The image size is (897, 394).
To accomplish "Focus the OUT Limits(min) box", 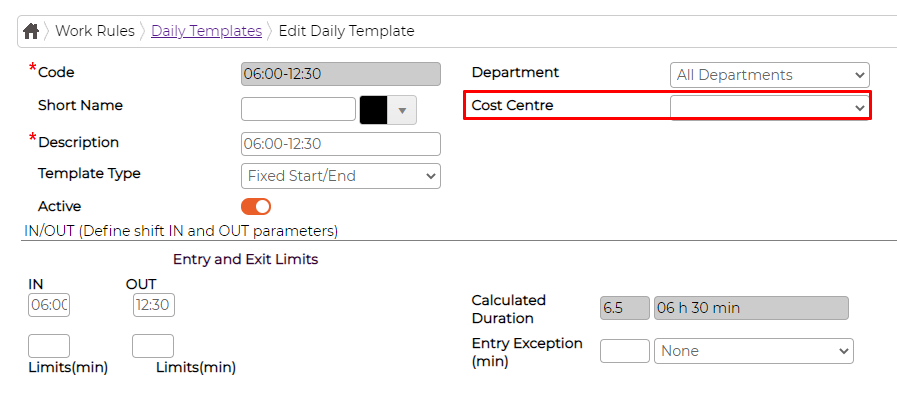I will point(153,347).
